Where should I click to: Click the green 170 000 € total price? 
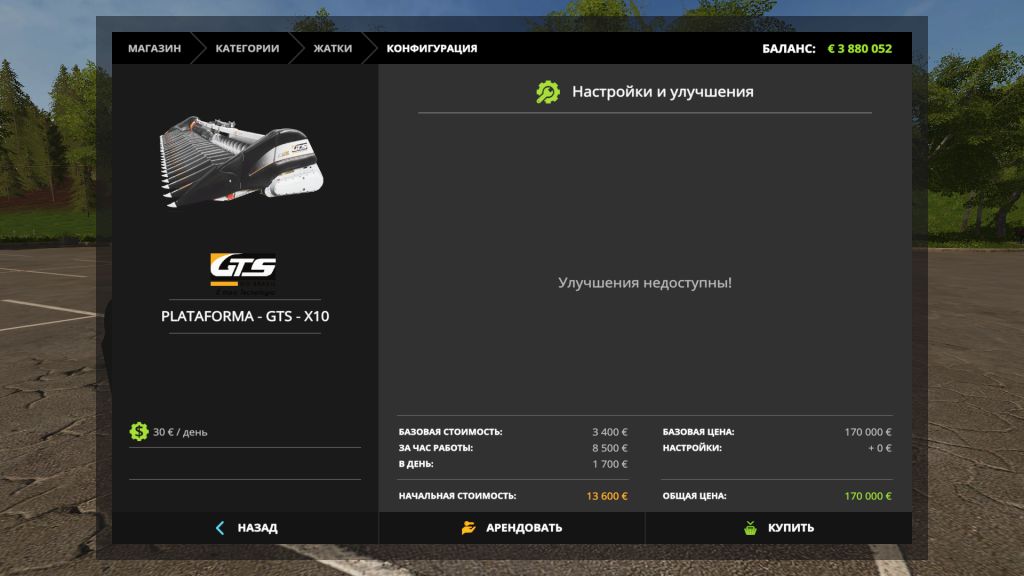tap(867, 496)
